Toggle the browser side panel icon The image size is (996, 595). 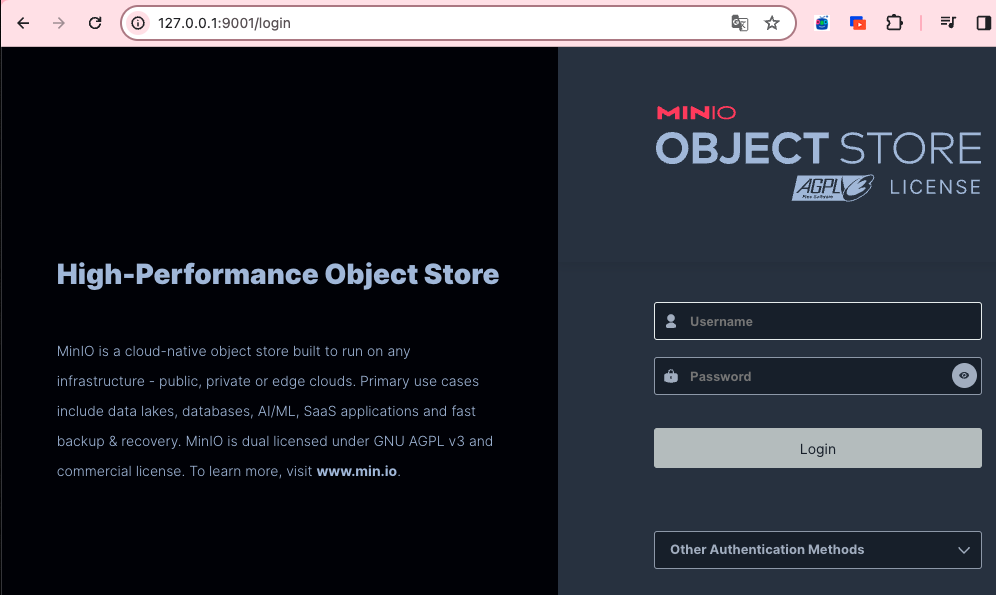tap(983, 23)
